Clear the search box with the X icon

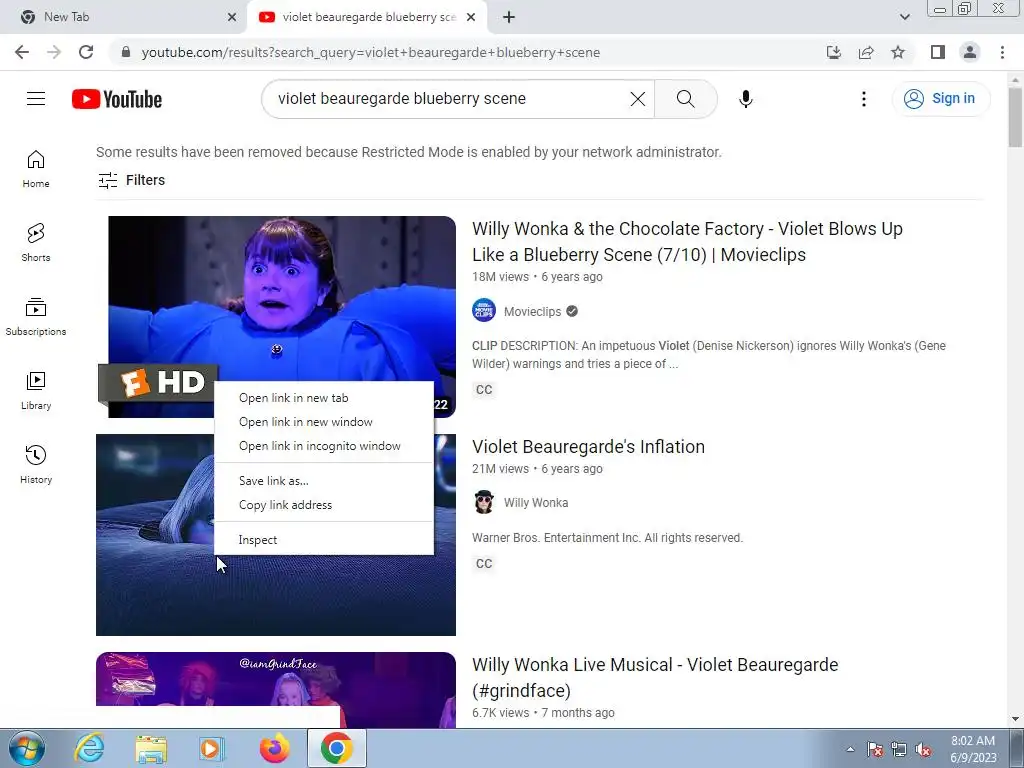637,99
